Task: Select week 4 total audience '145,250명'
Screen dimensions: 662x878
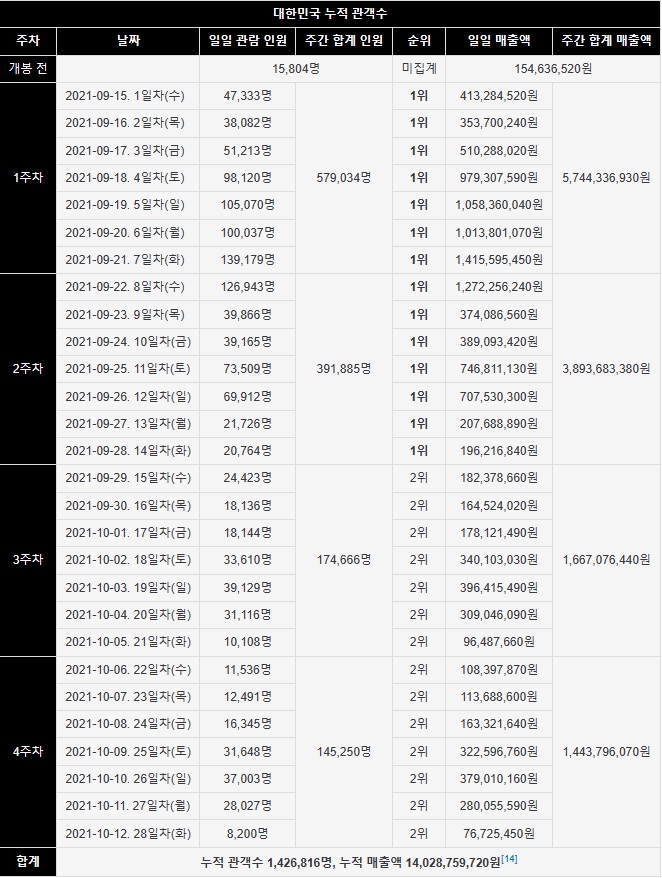Action: (x=344, y=751)
